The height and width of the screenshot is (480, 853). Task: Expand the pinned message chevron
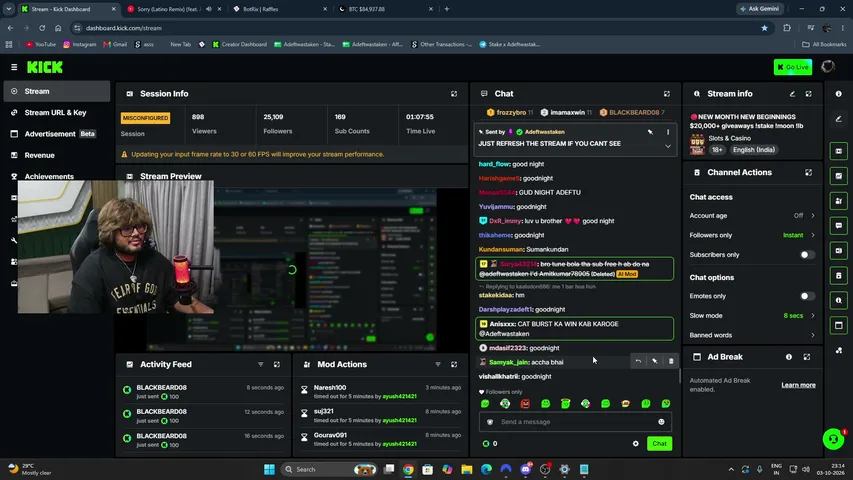(667, 146)
